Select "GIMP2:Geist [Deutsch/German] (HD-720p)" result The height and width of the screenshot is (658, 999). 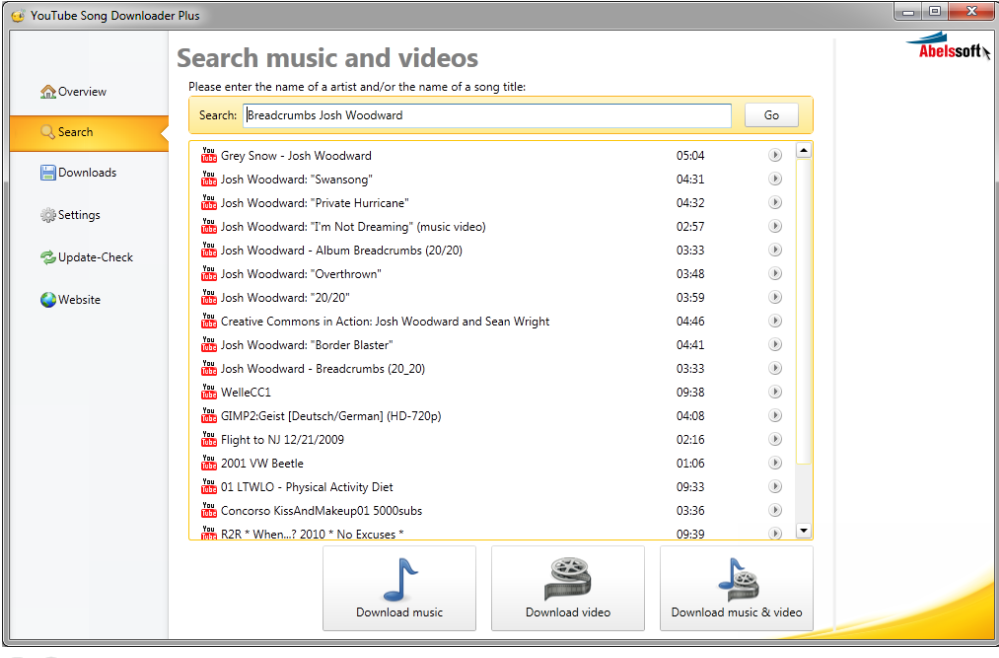[491, 416]
